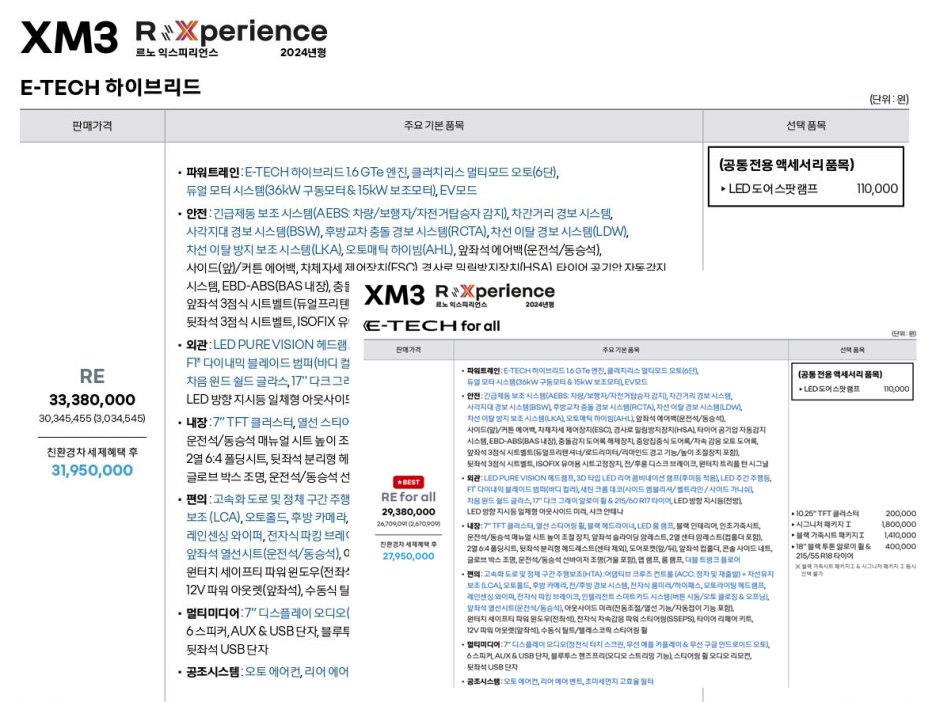The height and width of the screenshot is (702, 936).
Task: Click the large XM3 logo in back sheet
Action: [x=69, y=38]
